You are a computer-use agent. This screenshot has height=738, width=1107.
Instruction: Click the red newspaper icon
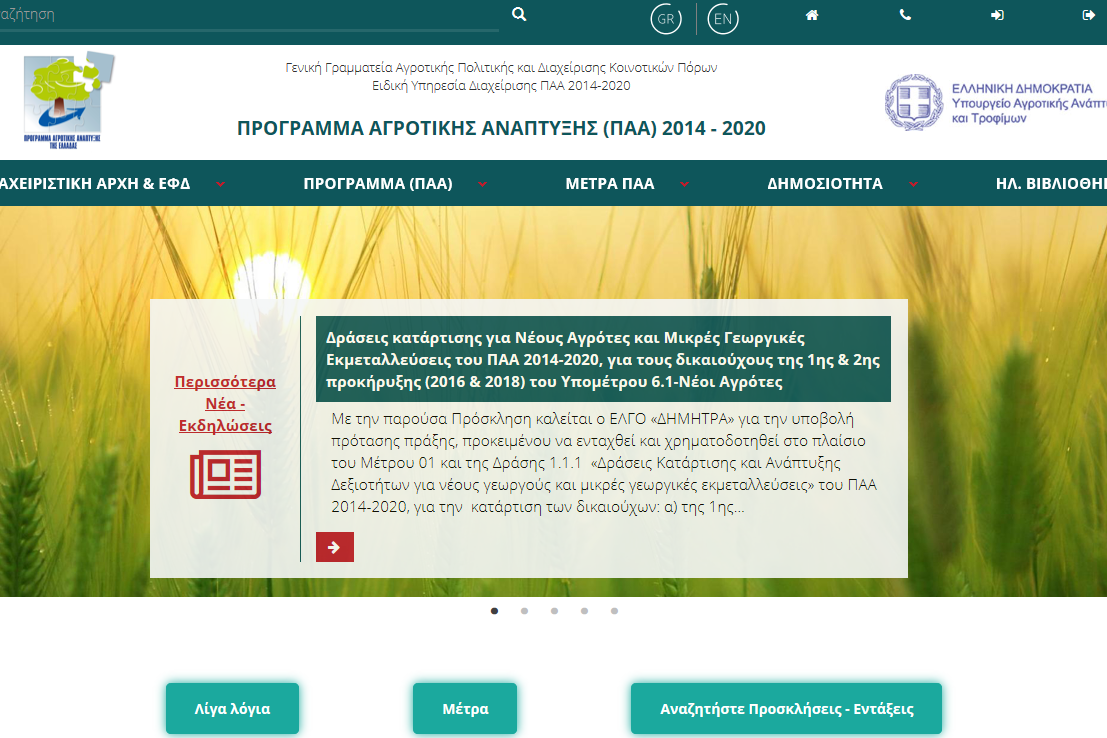pyautogui.click(x=225, y=474)
